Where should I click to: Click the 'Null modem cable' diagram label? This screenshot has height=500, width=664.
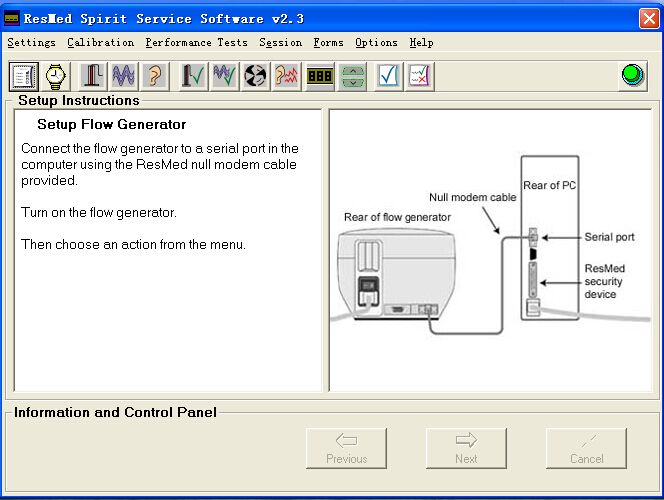coord(473,197)
